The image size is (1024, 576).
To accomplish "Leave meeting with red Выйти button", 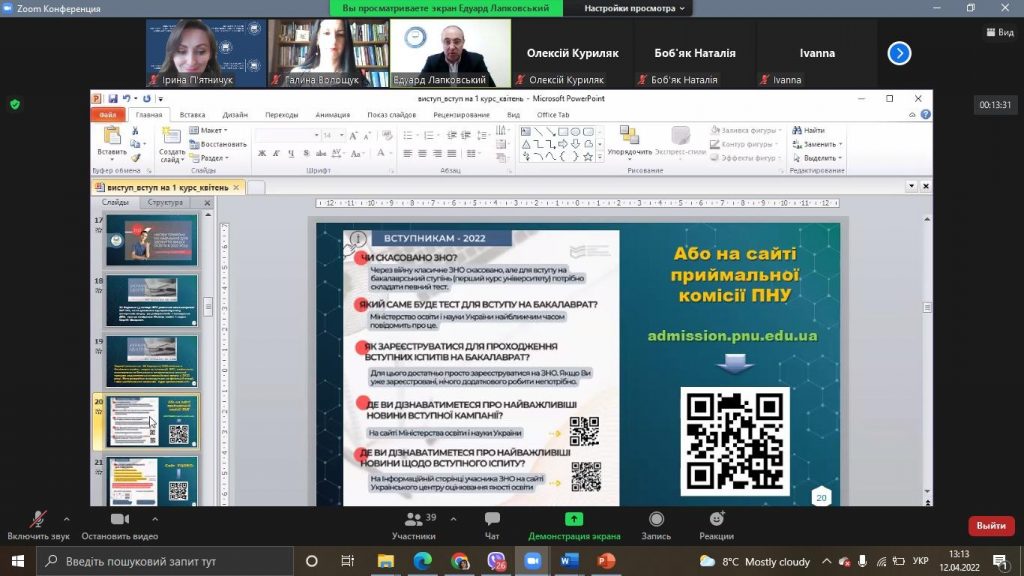I will (991, 526).
